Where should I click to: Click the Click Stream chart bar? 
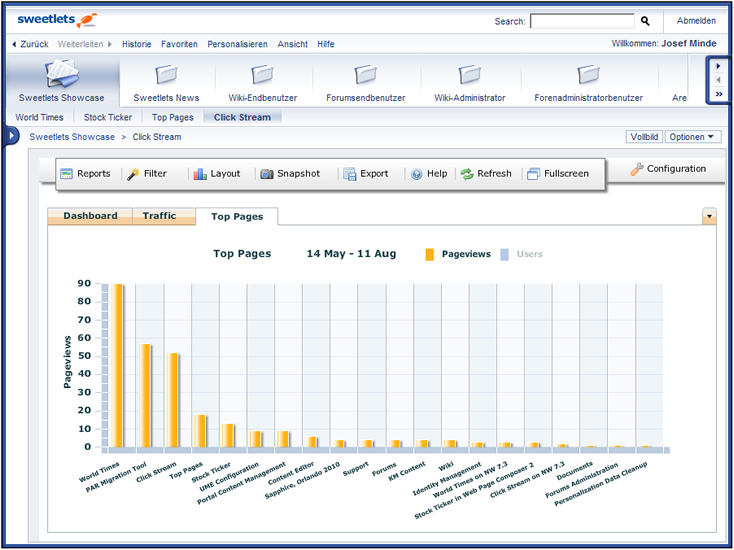point(172,400)
